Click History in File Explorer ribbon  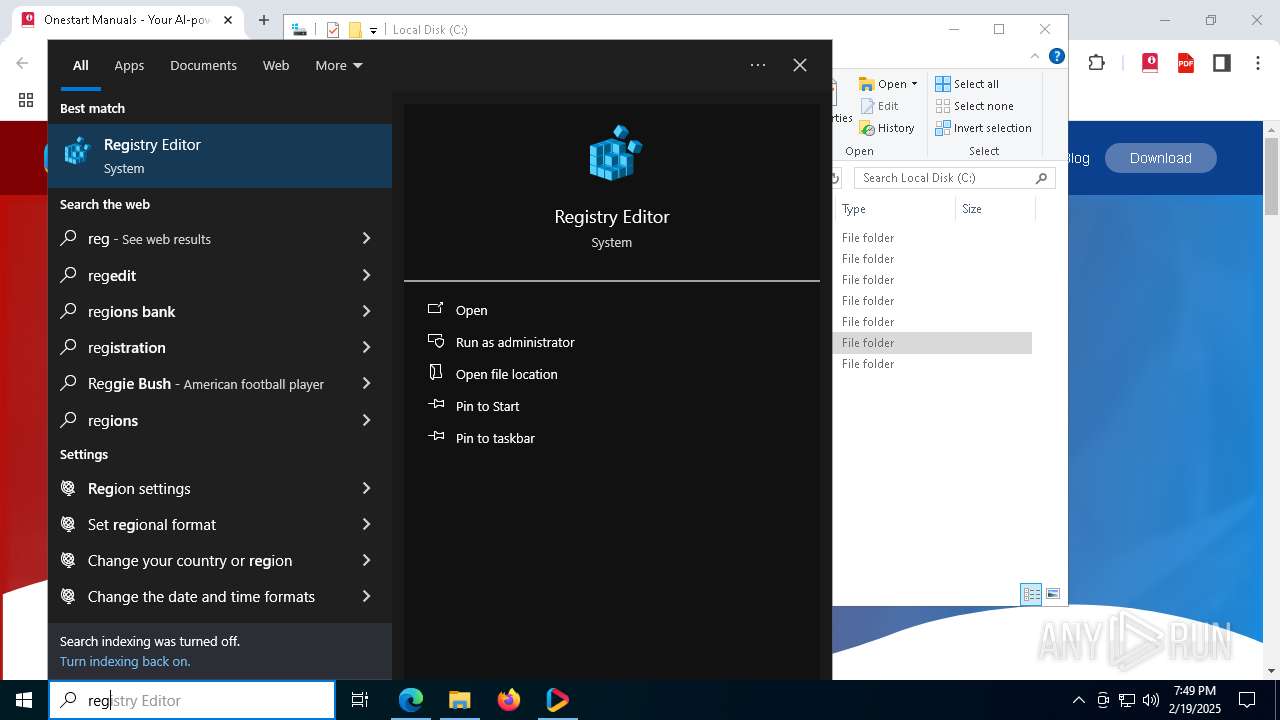pos(887,128)
